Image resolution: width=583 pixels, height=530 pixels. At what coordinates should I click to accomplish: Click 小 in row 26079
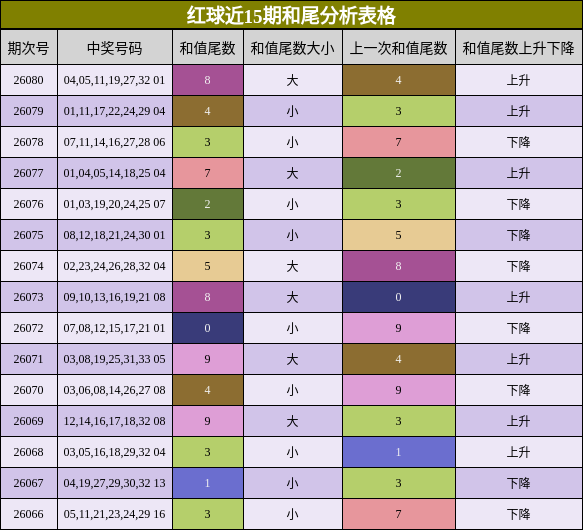pos(293,111)
